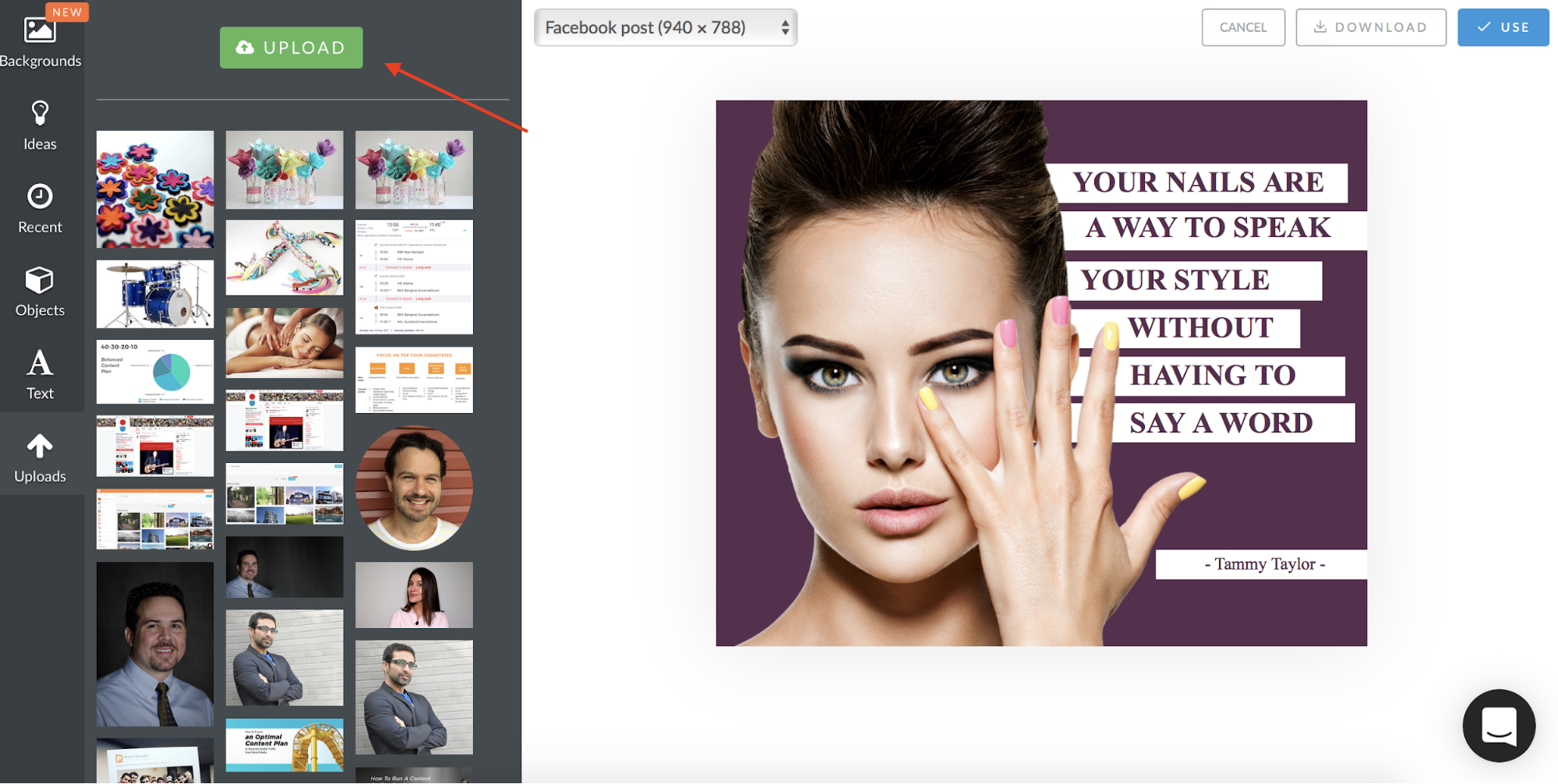Open the Facebook post size dropdown
Viewport: 1558px width, 784px height.
click(x=666, y=27)
